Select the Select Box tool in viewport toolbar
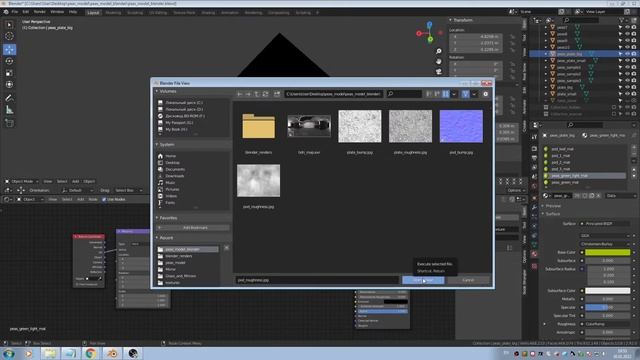This screenshot has width=640, height=360. 9,25
